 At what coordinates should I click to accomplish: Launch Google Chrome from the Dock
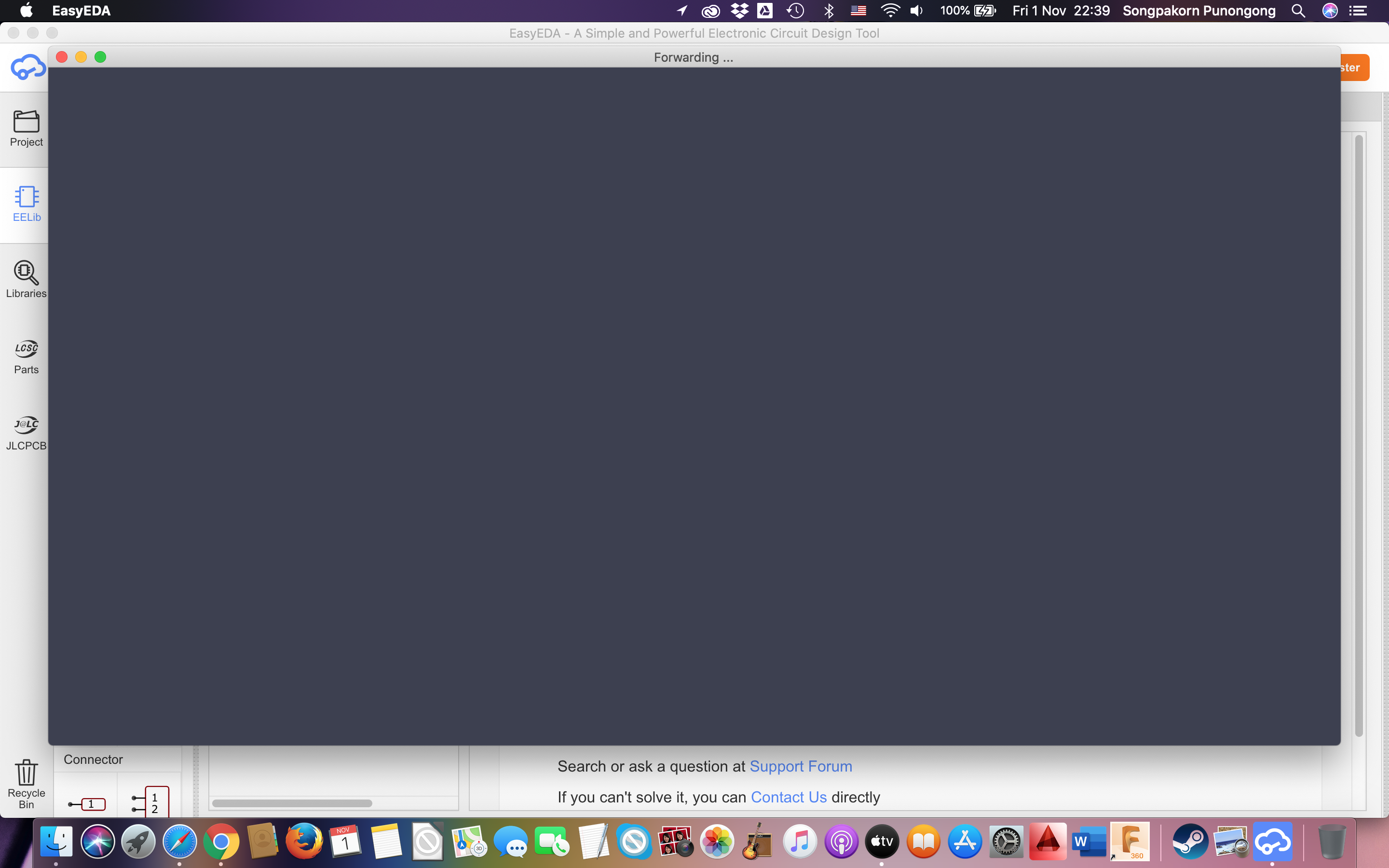[221, 841]
